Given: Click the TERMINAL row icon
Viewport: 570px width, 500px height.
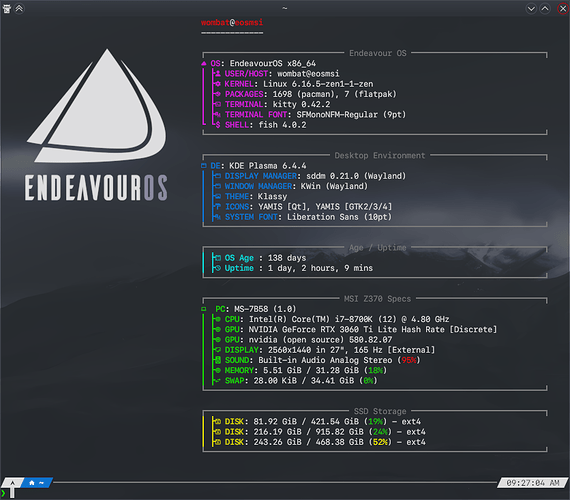Looking at the screenshot, I should 218,104.
